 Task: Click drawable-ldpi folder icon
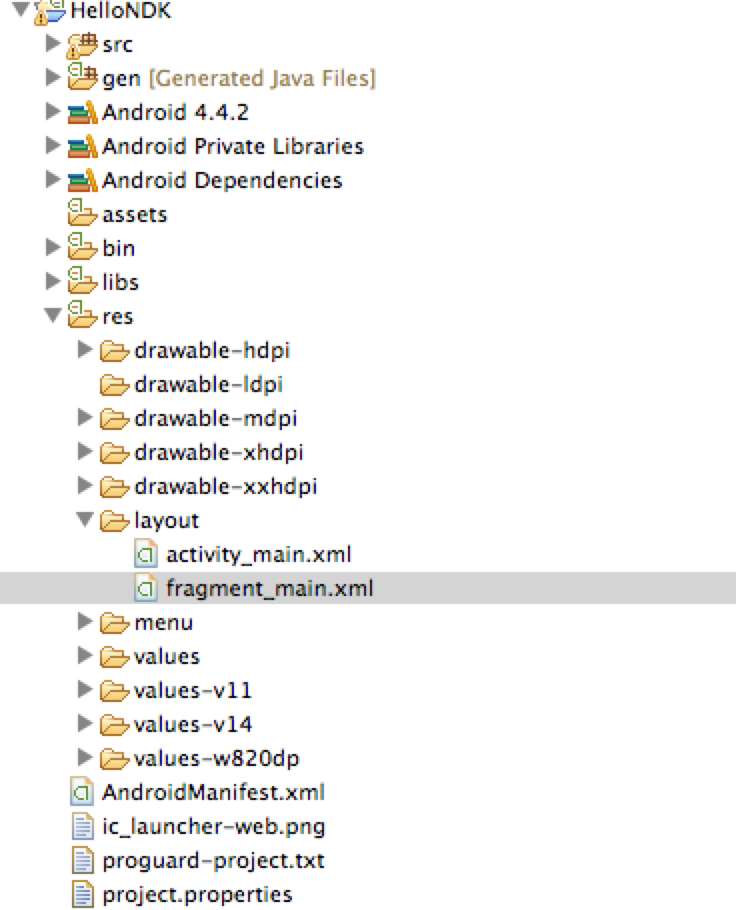coord(114,385)
